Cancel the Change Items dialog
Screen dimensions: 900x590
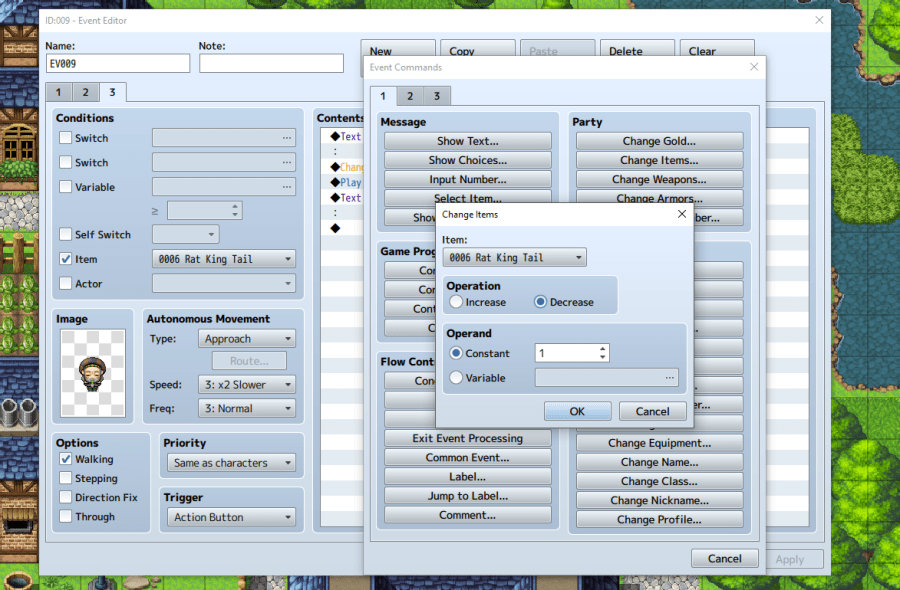[652, 411]
